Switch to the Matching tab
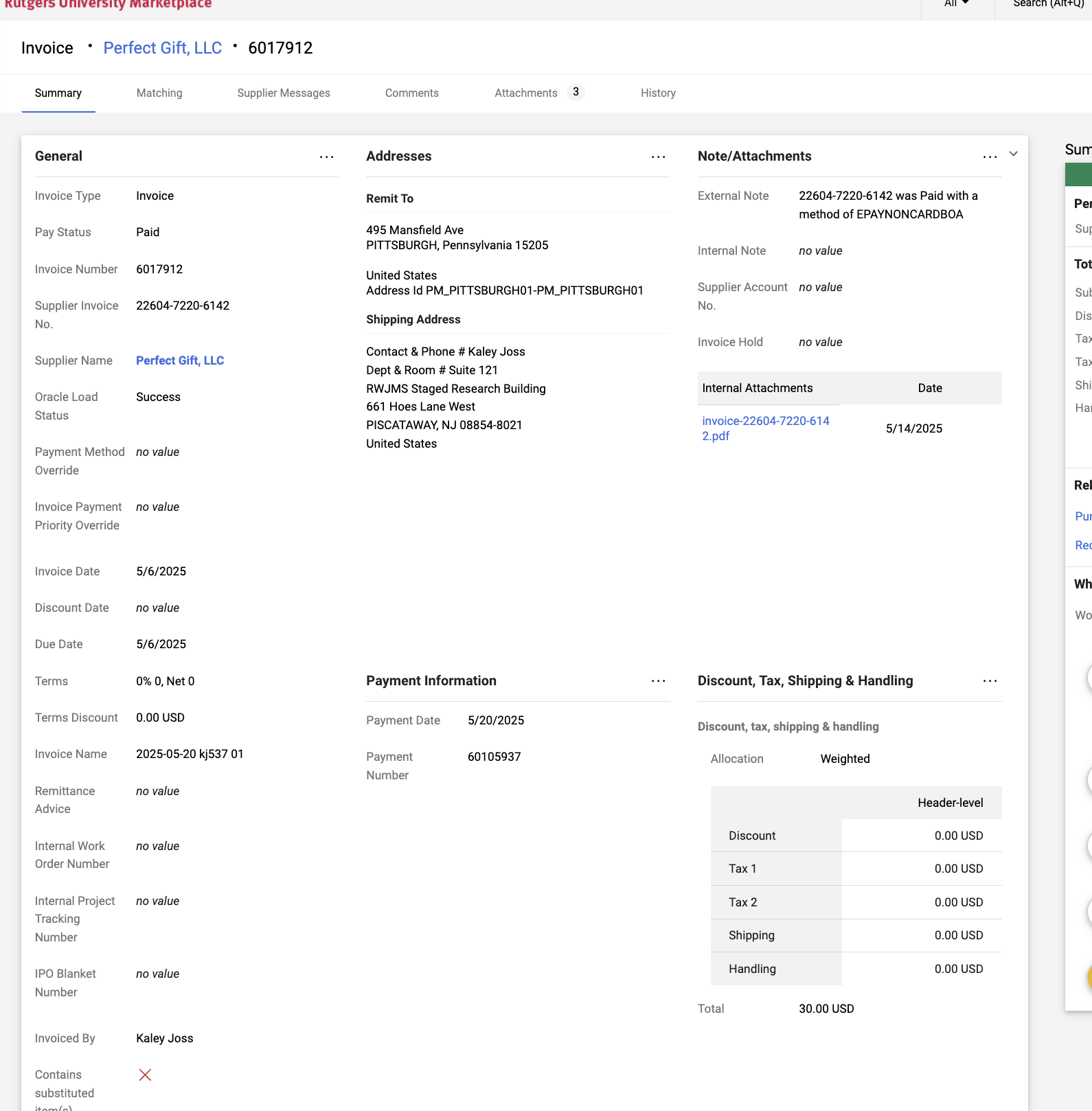This screenshot has width=1092, height=1111. (159, 93)
